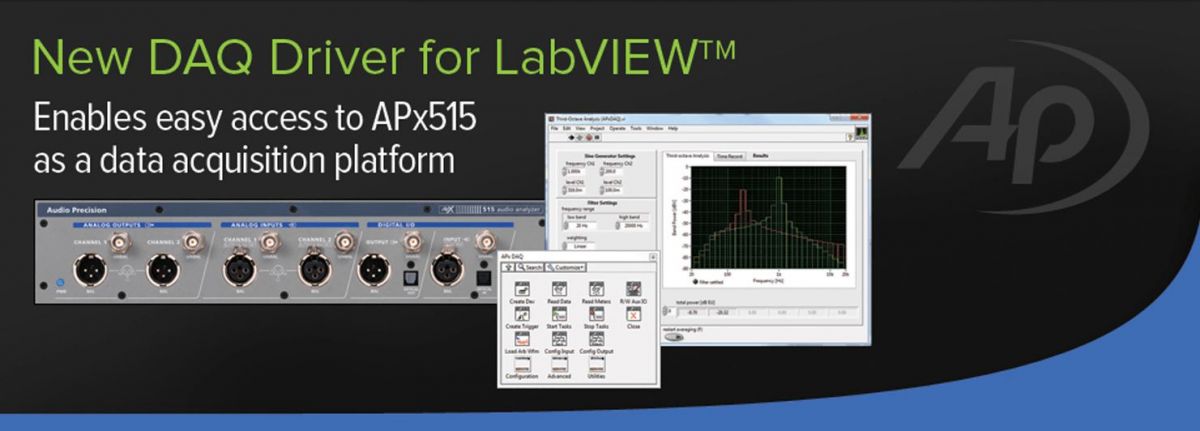Click the Pause button in LabVIEW toolbar
1200x431 pixels.
(597, 137)
